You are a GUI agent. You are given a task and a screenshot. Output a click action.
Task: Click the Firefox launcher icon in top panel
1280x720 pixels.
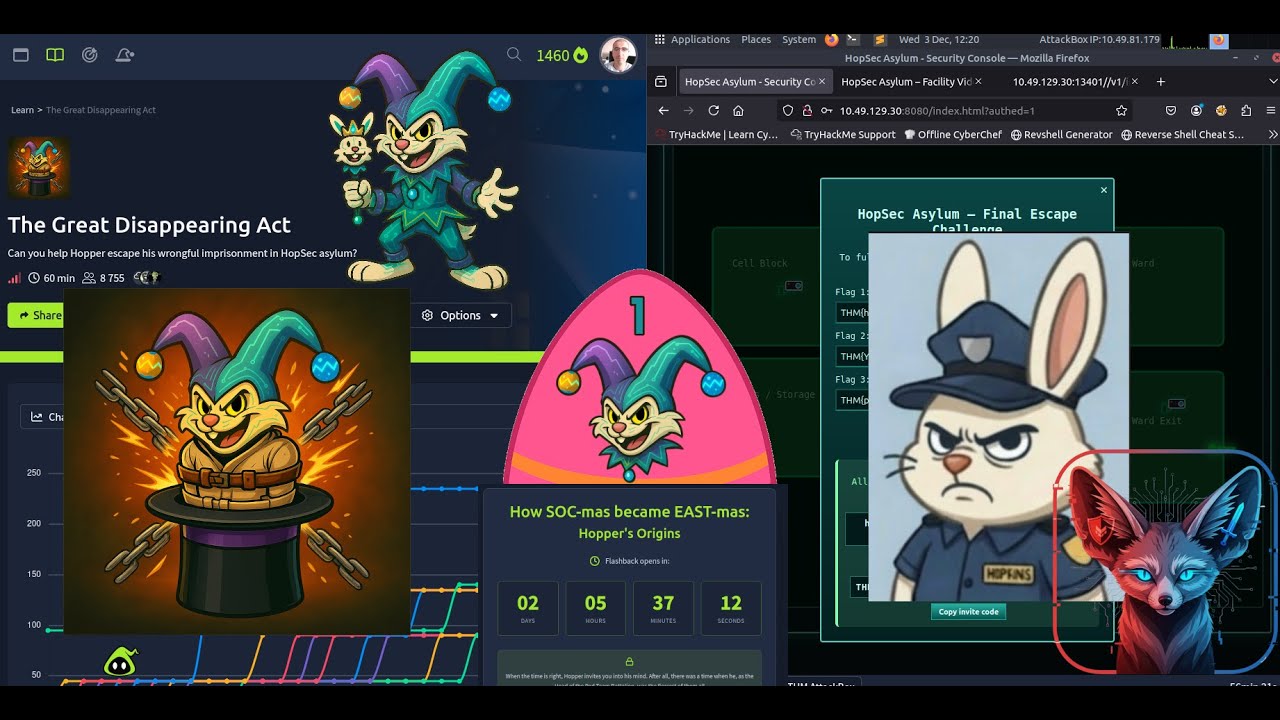[x=832, y=40]
